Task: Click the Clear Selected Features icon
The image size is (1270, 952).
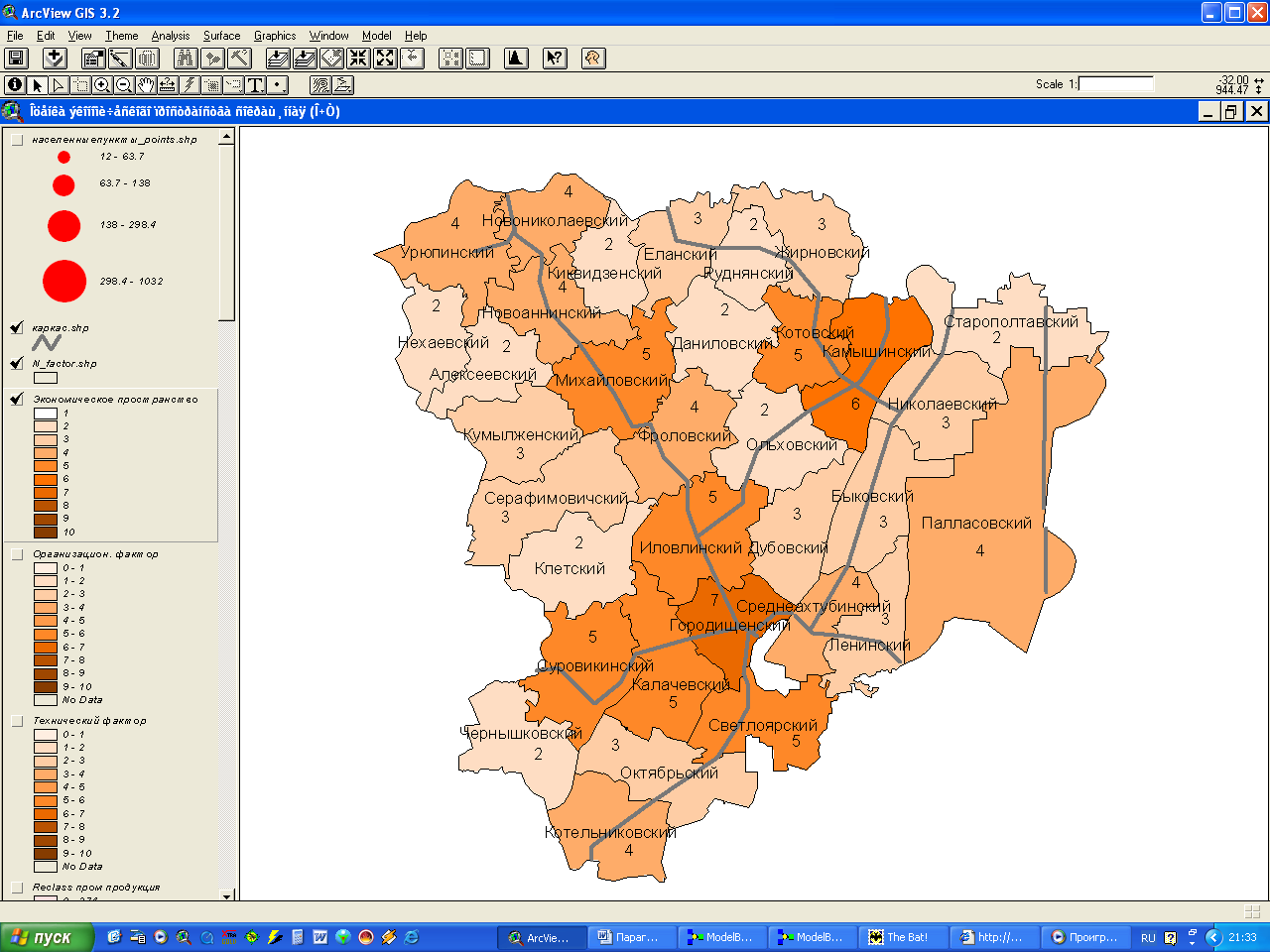Action: click(x=477, y=59)
